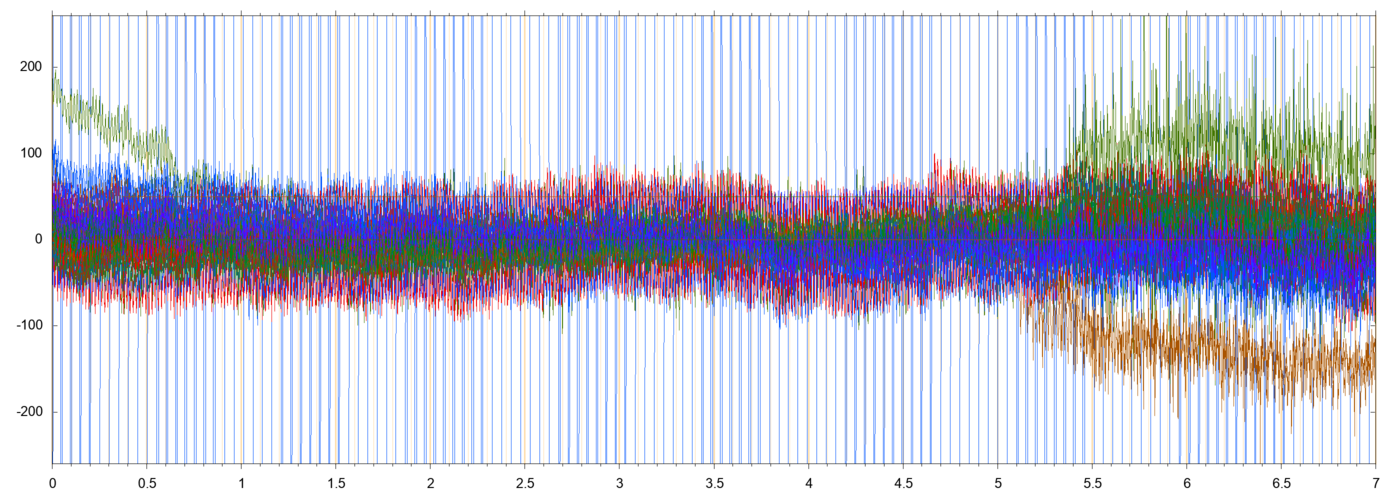This screenshot has height=500, width=1400.
Task: Click the x-axis label 4.5
Action: click(903, 482)
